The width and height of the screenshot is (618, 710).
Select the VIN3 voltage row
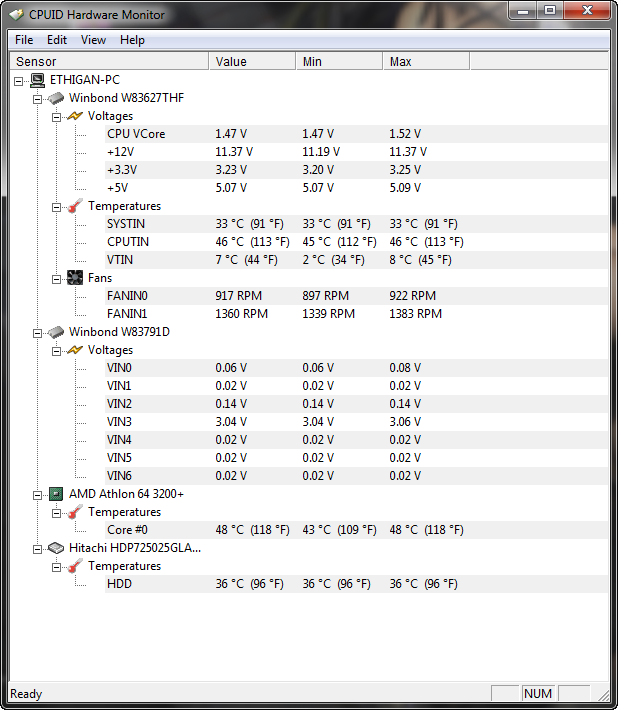(356, 422)
